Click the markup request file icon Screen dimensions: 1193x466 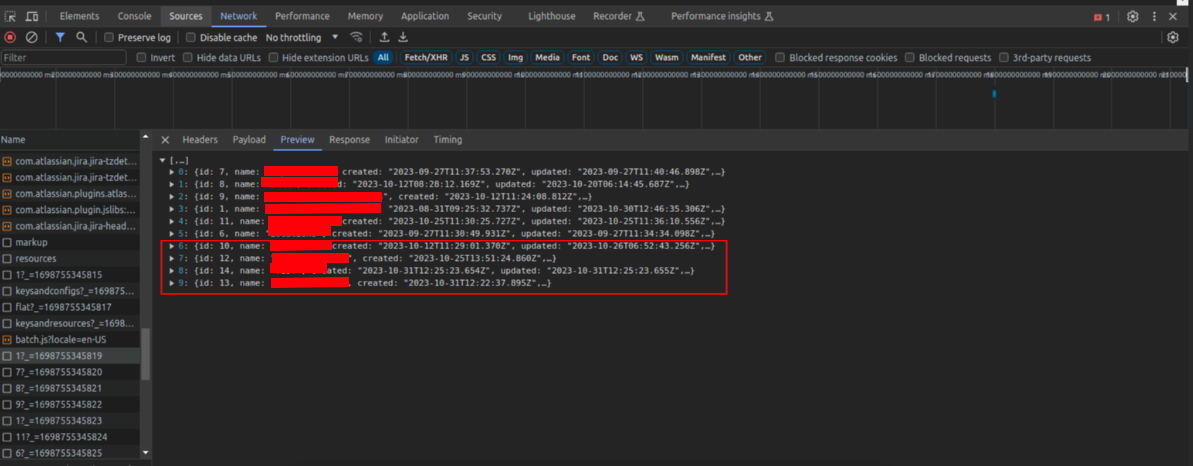pyautogui.click(x=7, y=242)
